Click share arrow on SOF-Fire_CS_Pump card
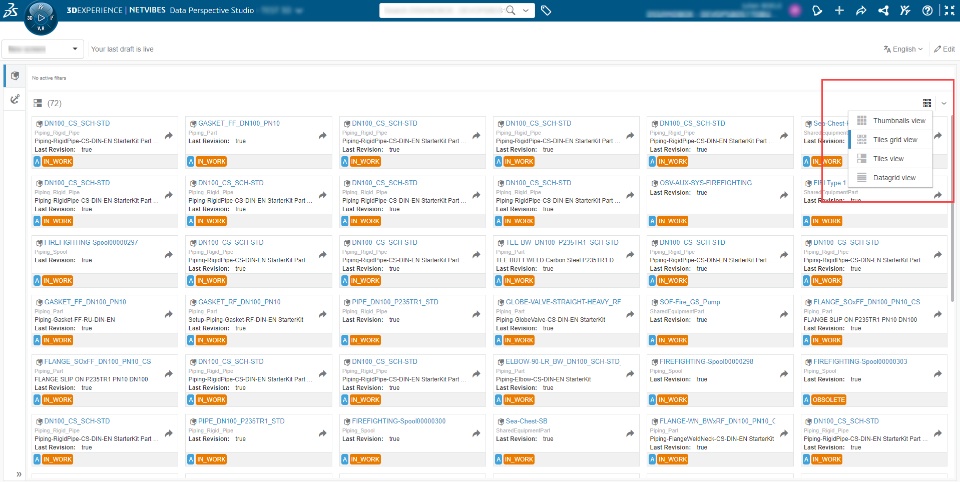This screenshot has height=482, width=960. [x=783, y=314]
